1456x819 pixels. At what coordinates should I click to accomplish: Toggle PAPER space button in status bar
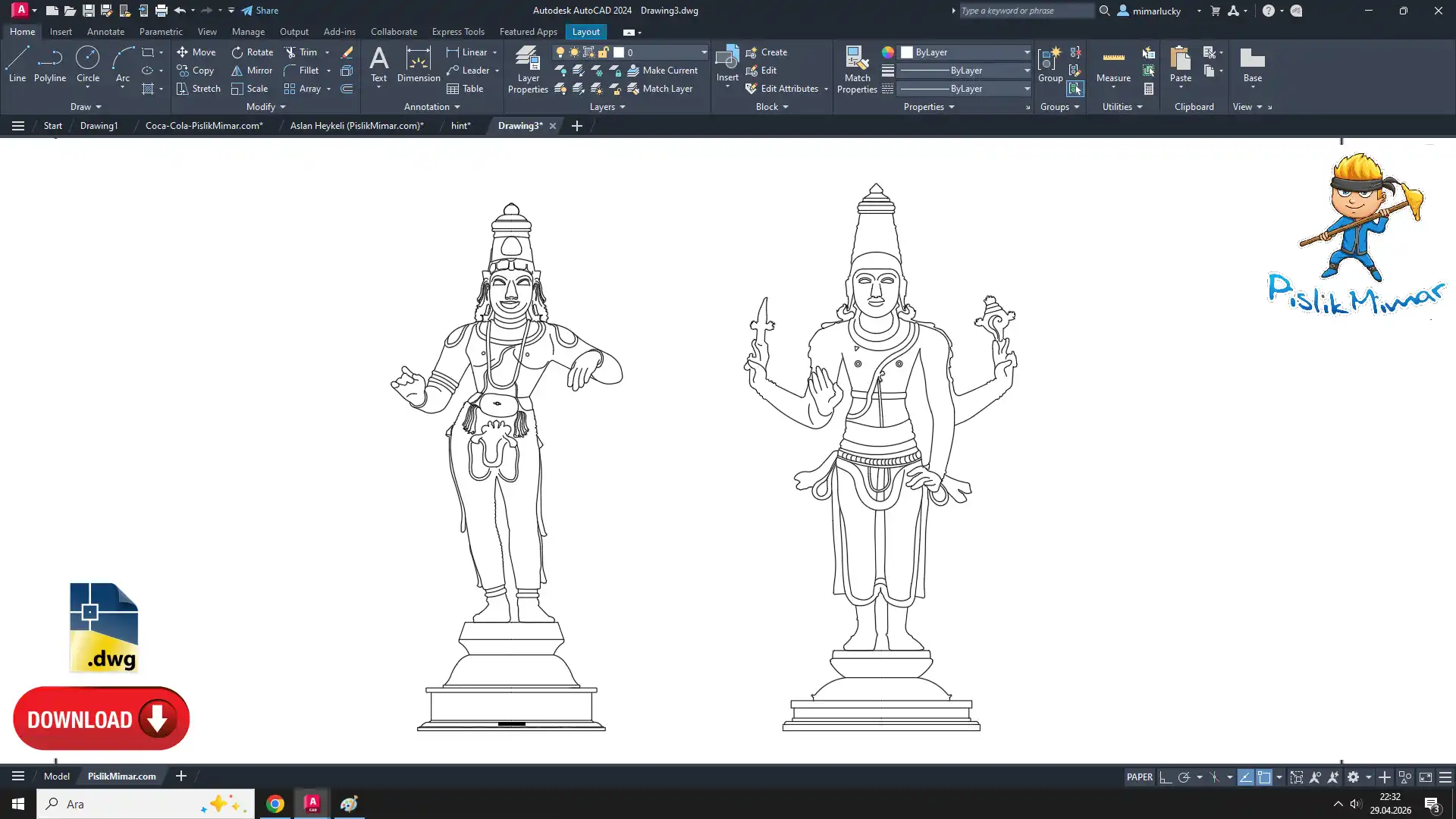point(1139,777)
